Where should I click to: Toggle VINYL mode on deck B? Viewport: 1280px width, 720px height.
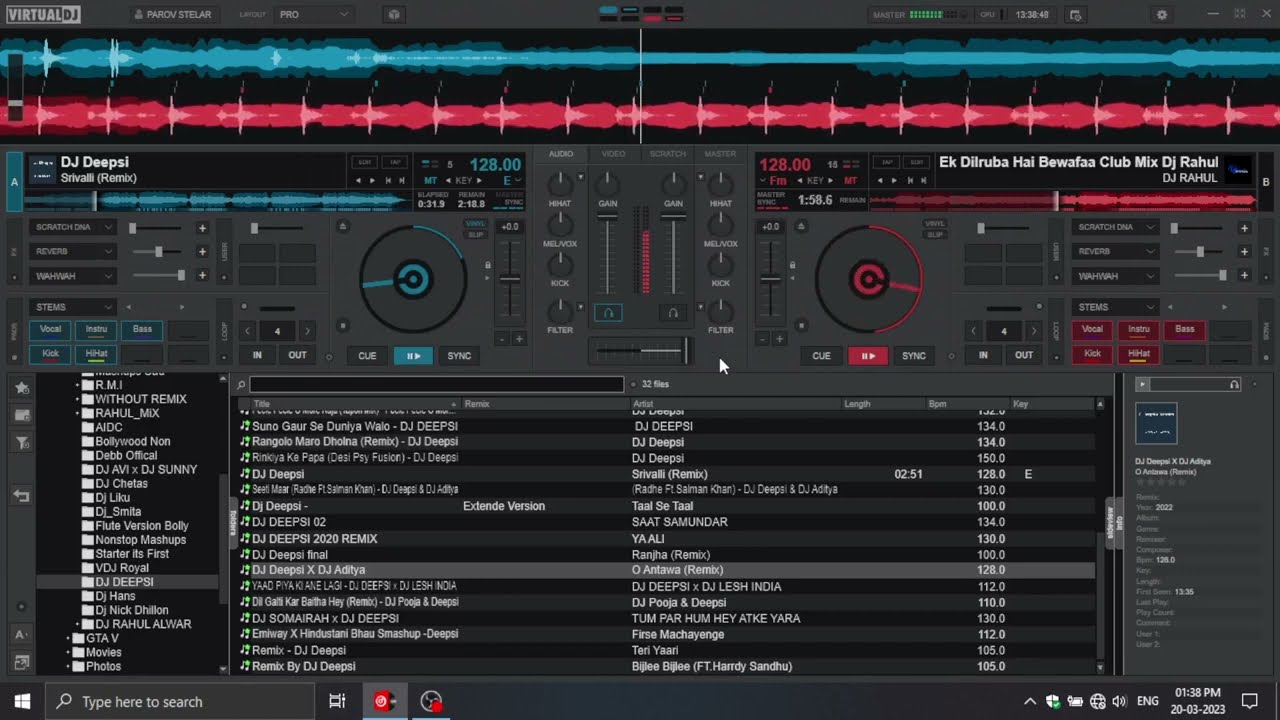[935, 224]
